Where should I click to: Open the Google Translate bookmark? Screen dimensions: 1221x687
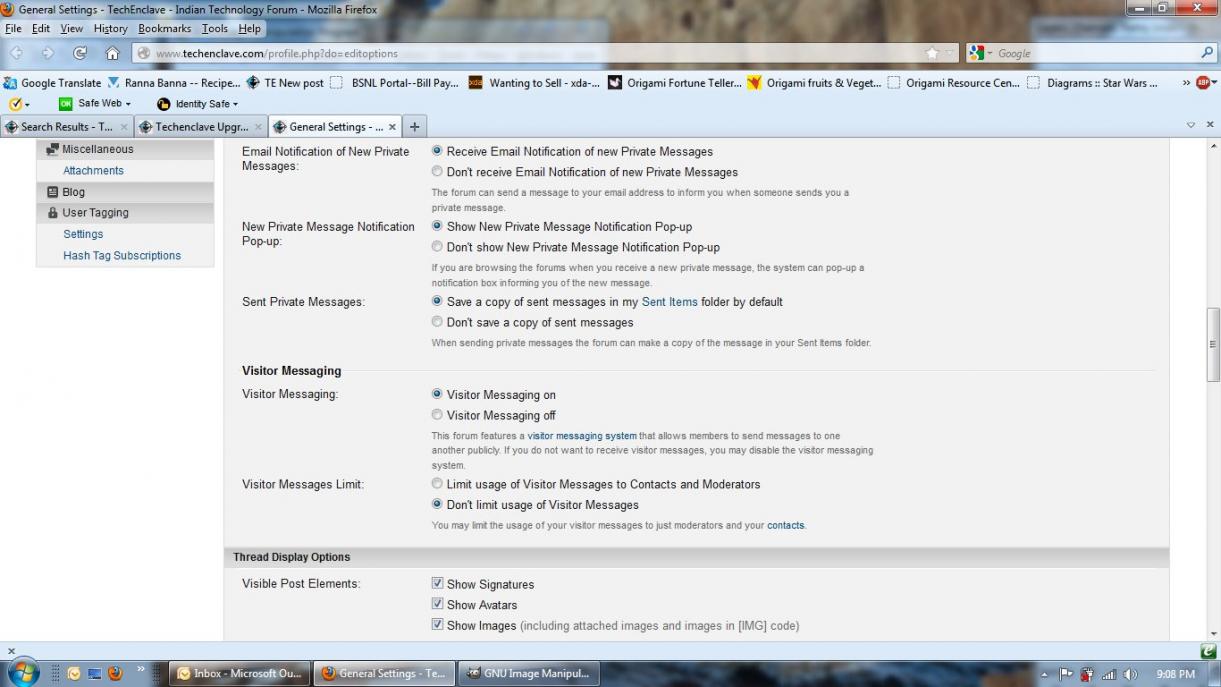click(53, 83)
